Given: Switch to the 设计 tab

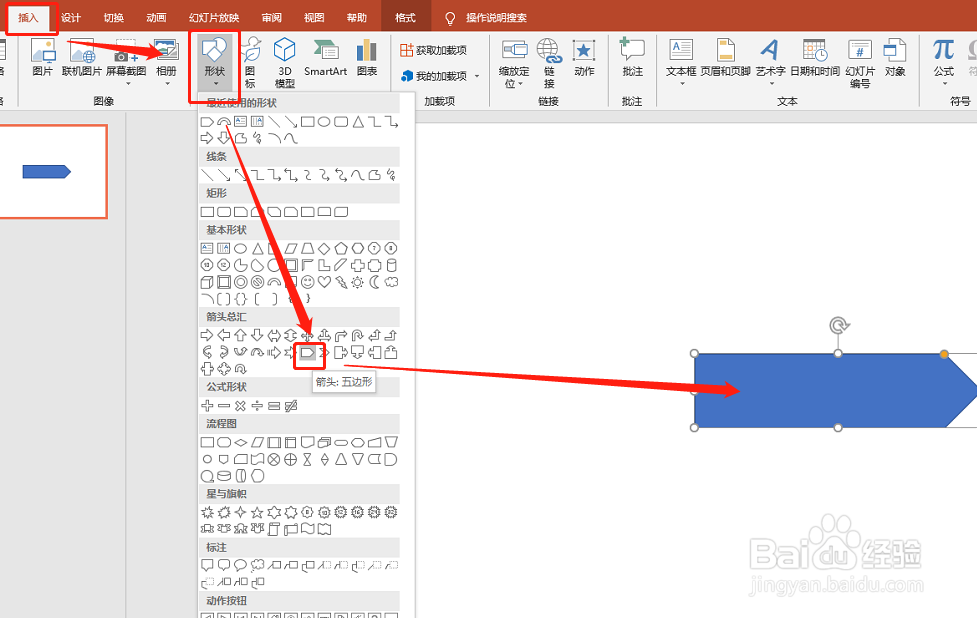Looking at the screenshot, I should click(x=71, y=17).
